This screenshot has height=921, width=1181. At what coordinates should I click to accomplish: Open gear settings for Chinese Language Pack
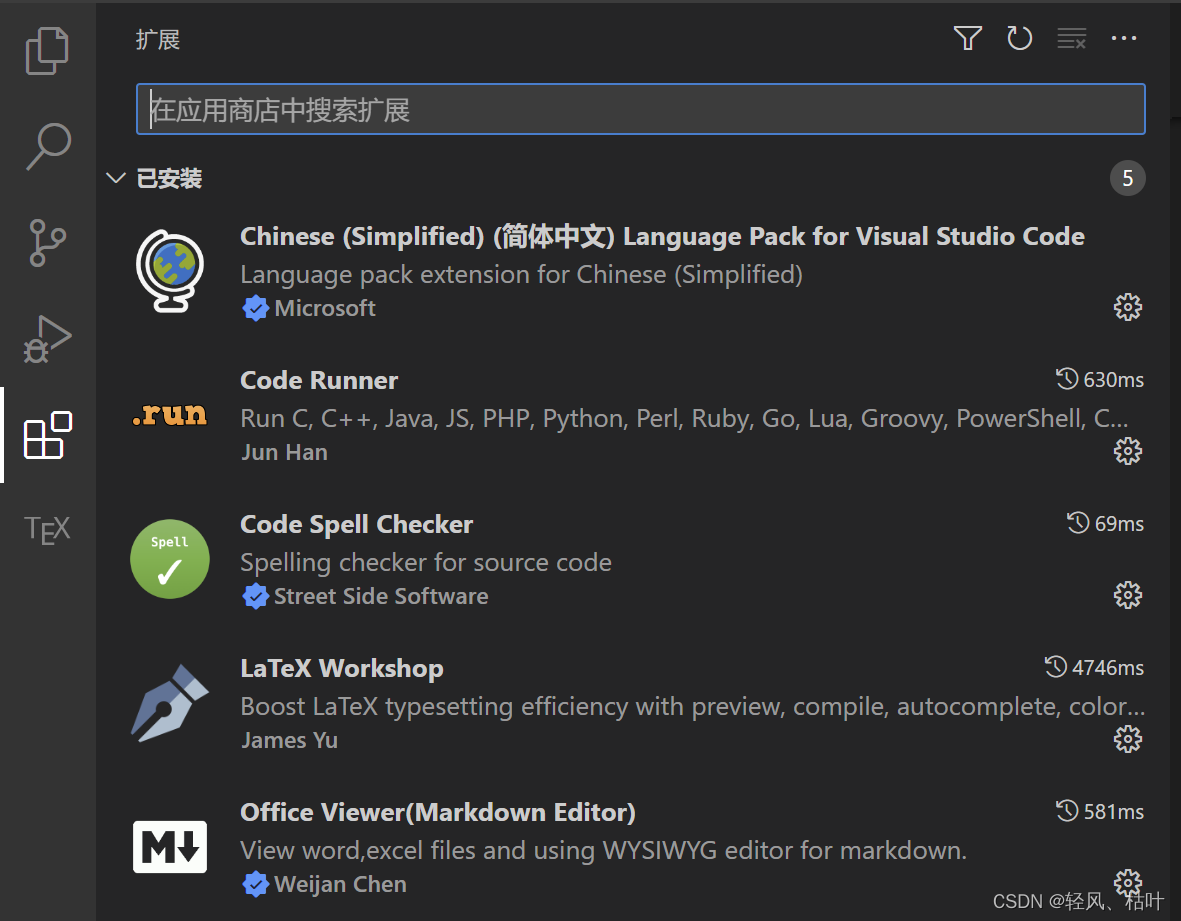1128,307
